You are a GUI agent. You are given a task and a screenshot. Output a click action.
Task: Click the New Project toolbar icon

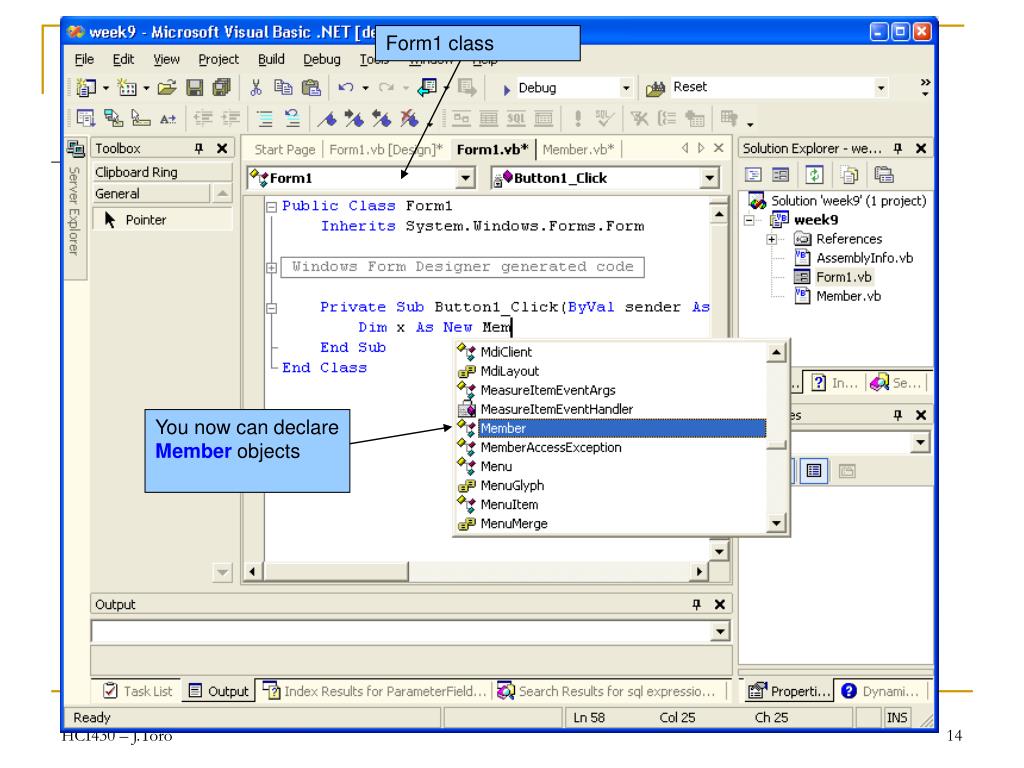pos(86,88)
